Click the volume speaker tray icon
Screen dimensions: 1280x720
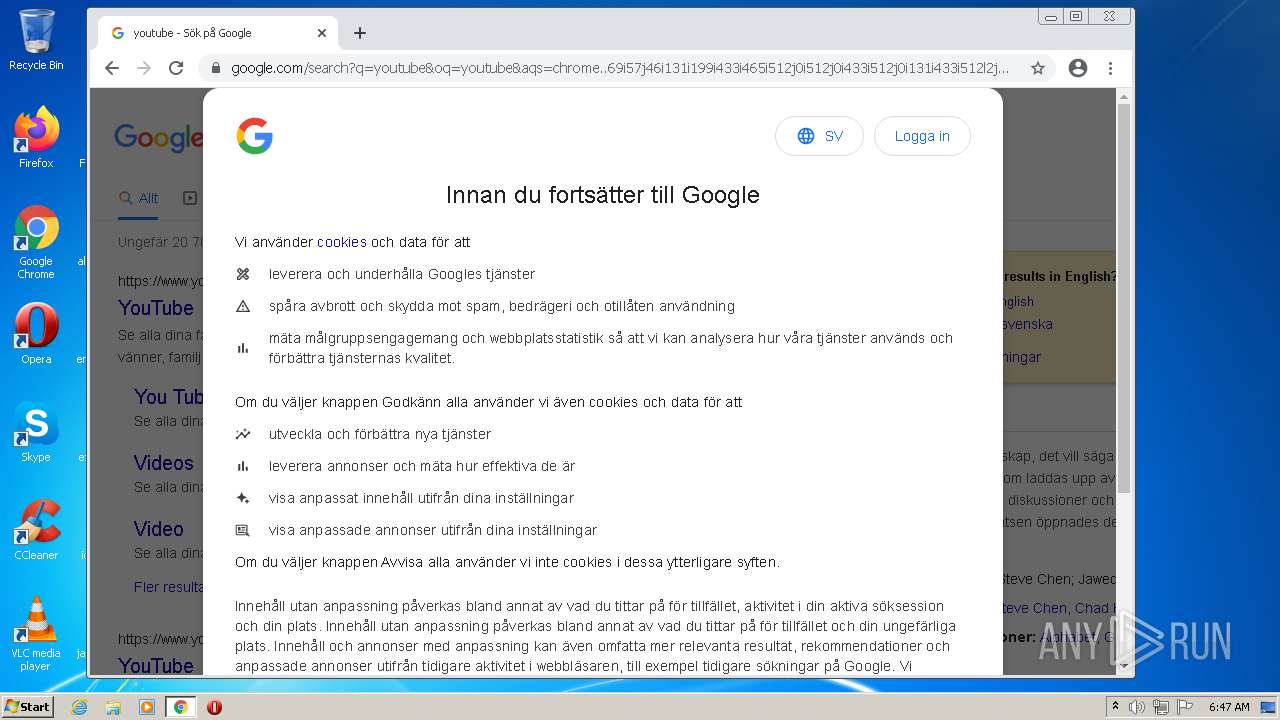click(1137, 707)
